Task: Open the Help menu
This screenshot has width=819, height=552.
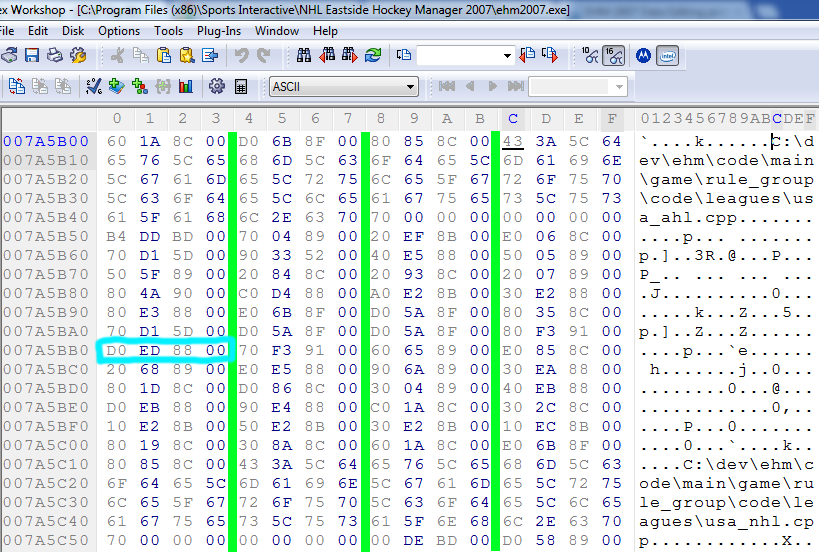Action: click(x=325, y=31)
